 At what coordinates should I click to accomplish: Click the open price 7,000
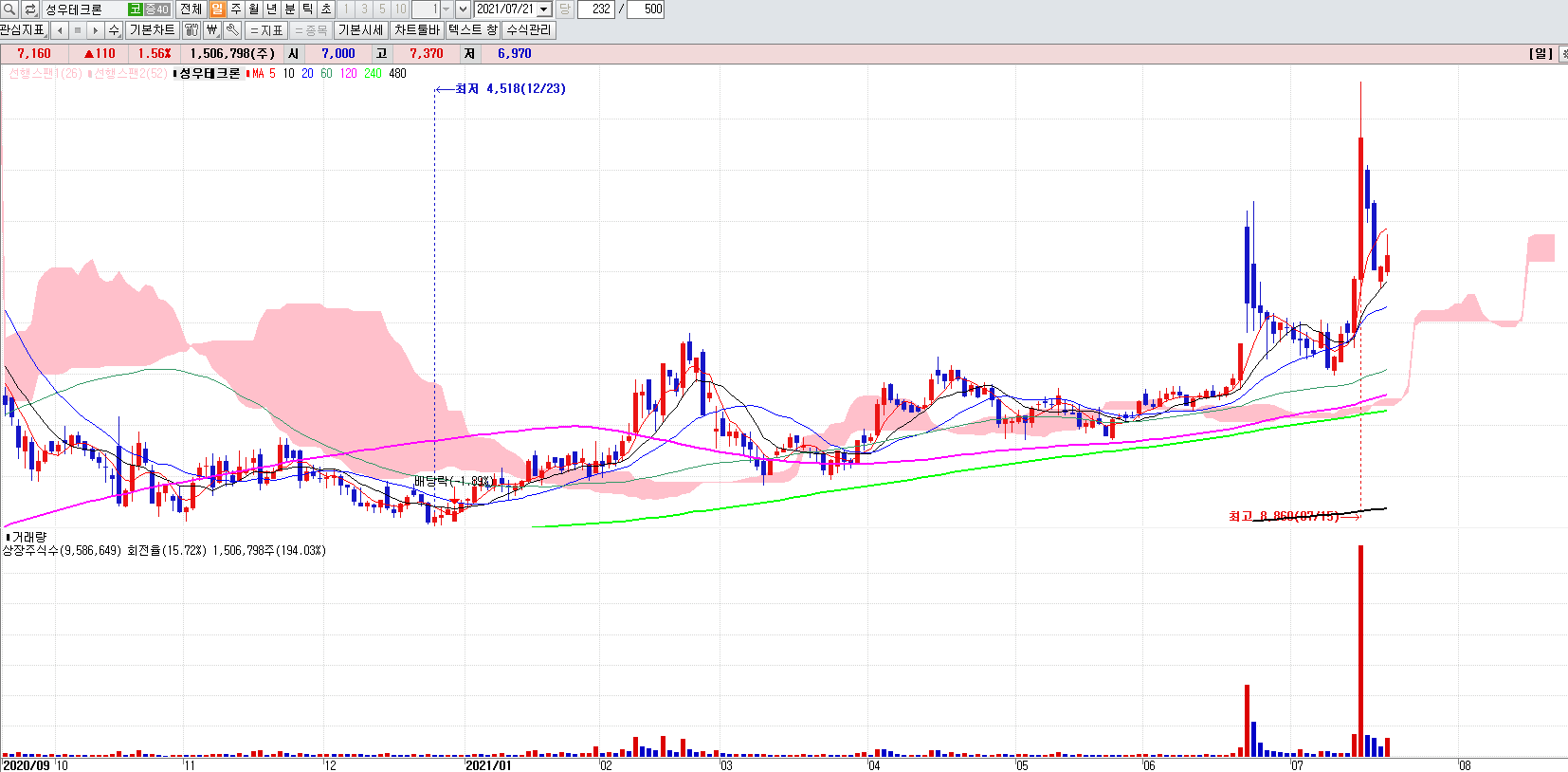pos(338,54)
